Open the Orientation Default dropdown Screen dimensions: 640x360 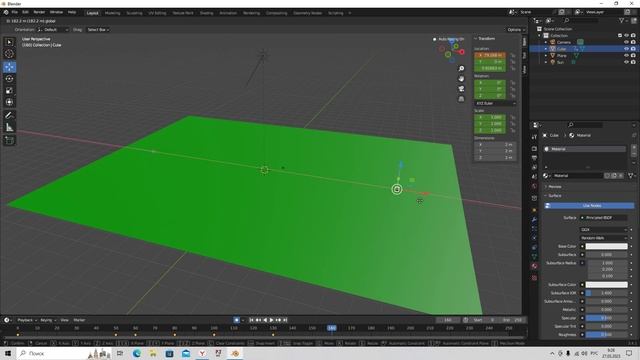pos(53,30)
